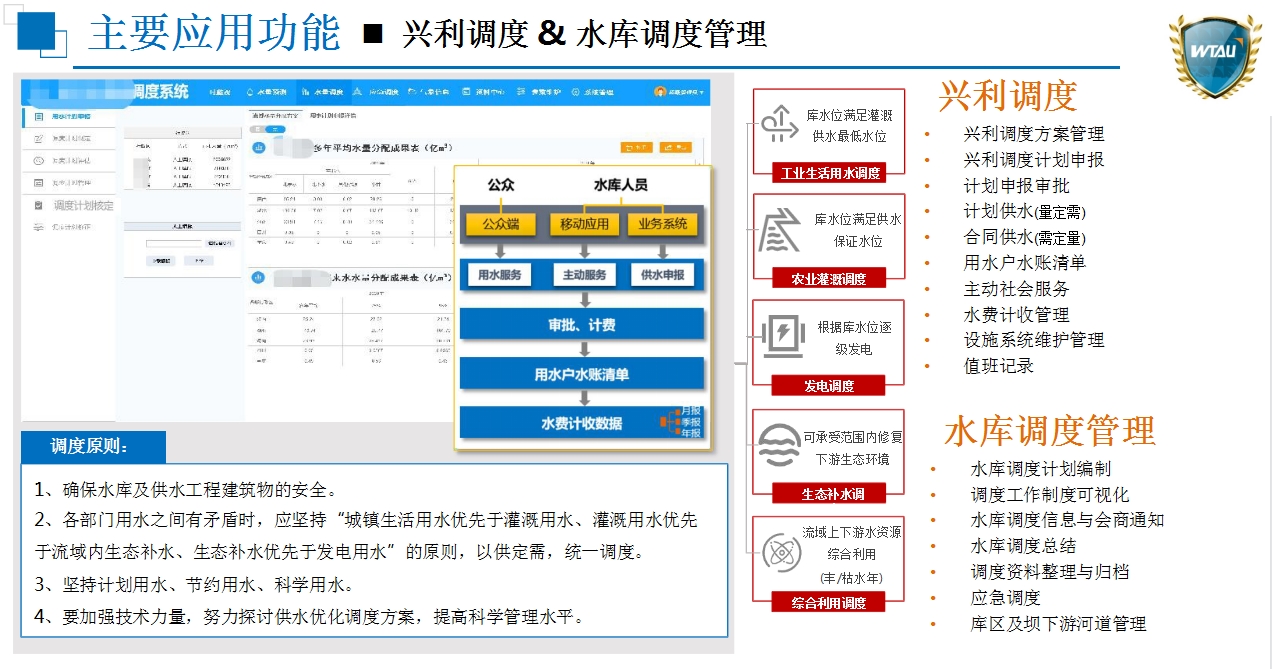Select the 月报 label in the diagram
Screen dimensions: 1272x669
pyautogui.click(x=691, y=411)
